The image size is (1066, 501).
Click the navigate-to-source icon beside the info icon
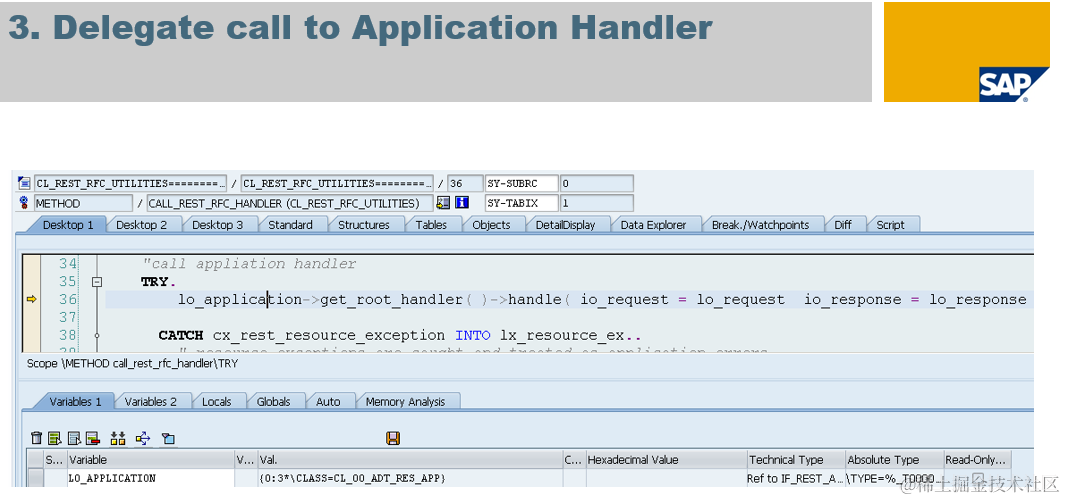coord(444,203)
